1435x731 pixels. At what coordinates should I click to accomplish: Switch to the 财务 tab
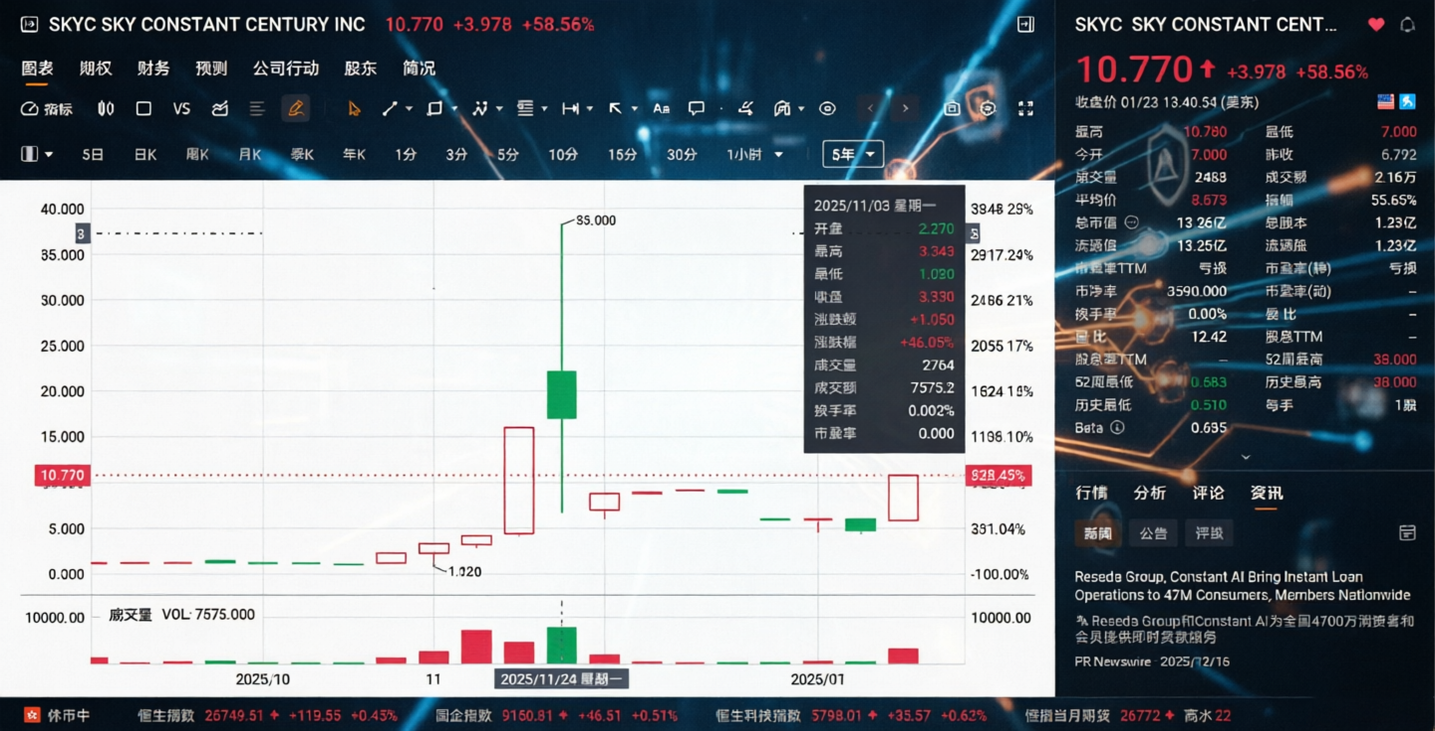(153, 68)
